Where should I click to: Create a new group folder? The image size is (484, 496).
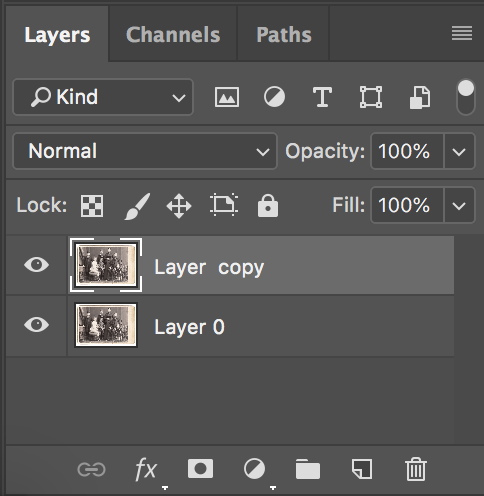coord(308,469)
